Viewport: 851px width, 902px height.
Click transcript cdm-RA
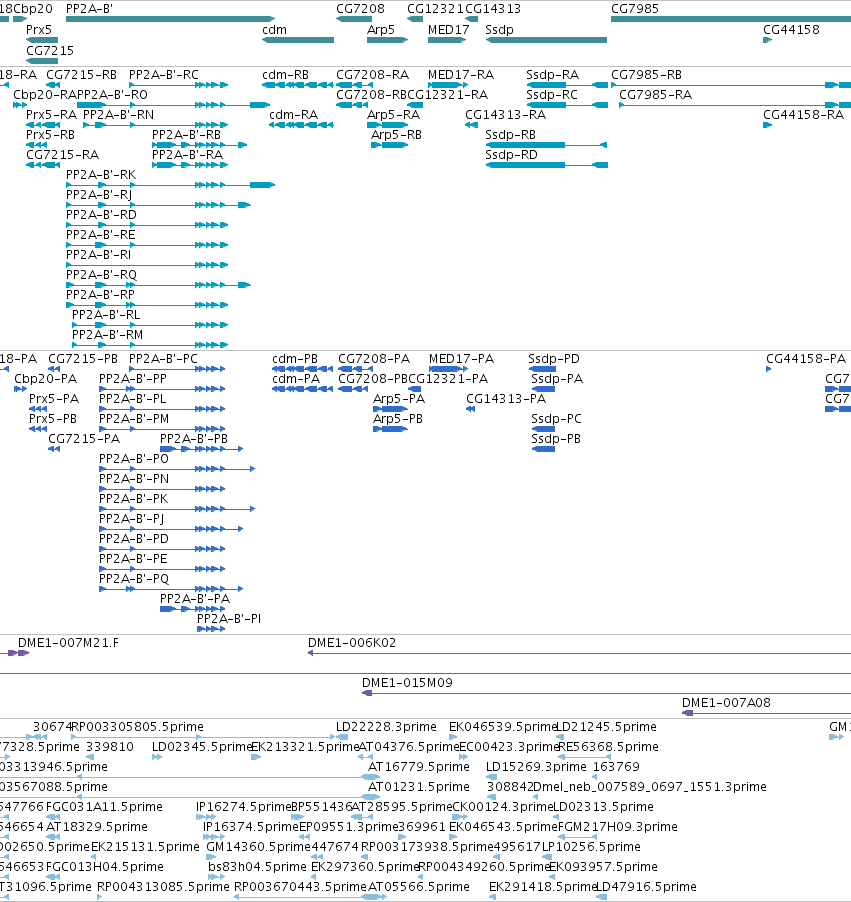302,125
